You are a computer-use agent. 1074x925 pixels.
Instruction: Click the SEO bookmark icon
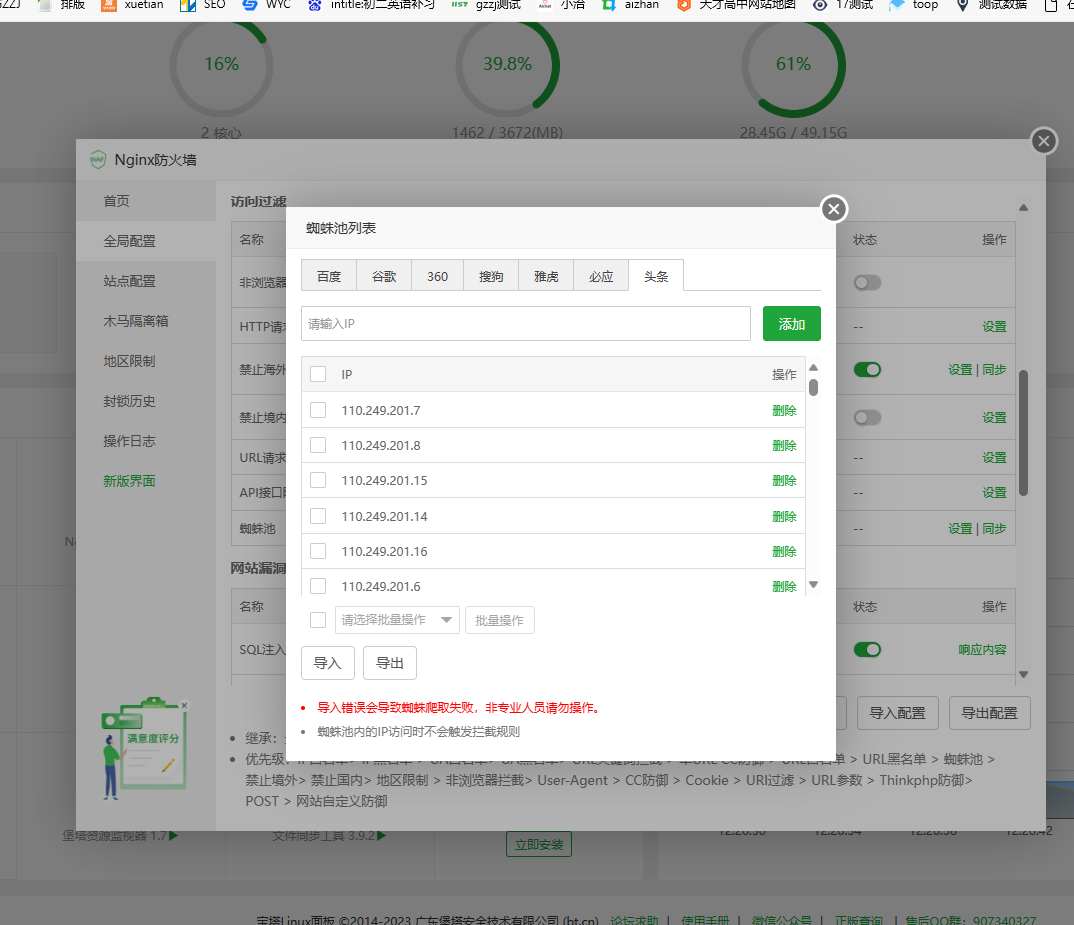[x=187, y=5]
